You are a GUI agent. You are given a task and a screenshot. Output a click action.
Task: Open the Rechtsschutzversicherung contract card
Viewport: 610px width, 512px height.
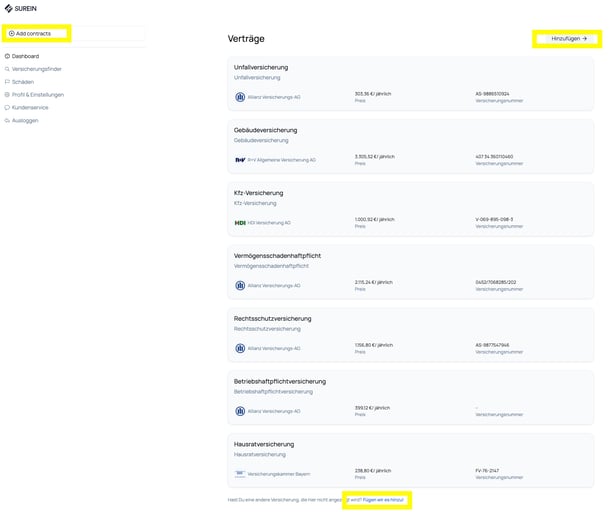(410, 335)
